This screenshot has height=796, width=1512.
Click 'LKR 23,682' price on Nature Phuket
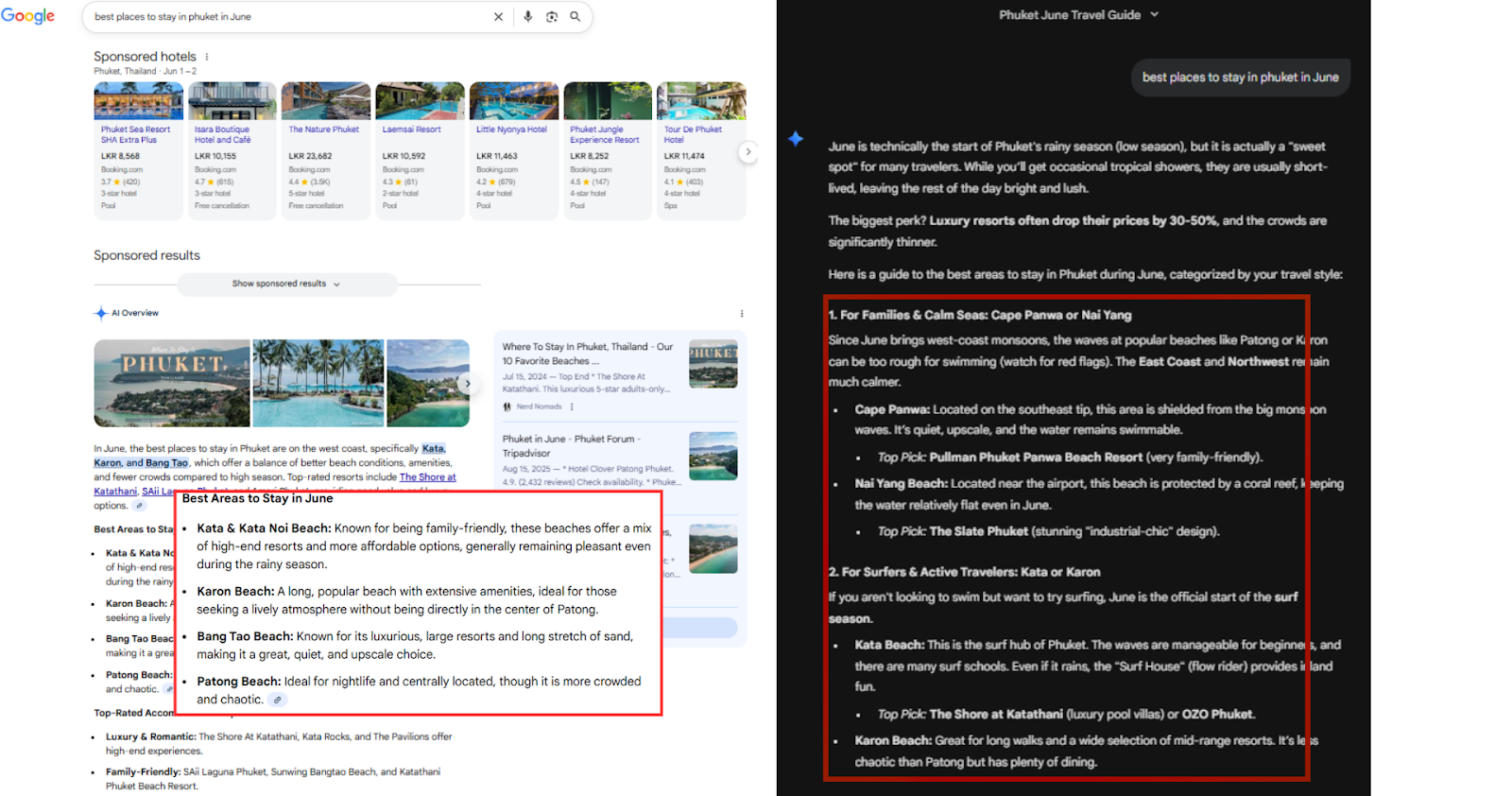[x=310, y=156]
